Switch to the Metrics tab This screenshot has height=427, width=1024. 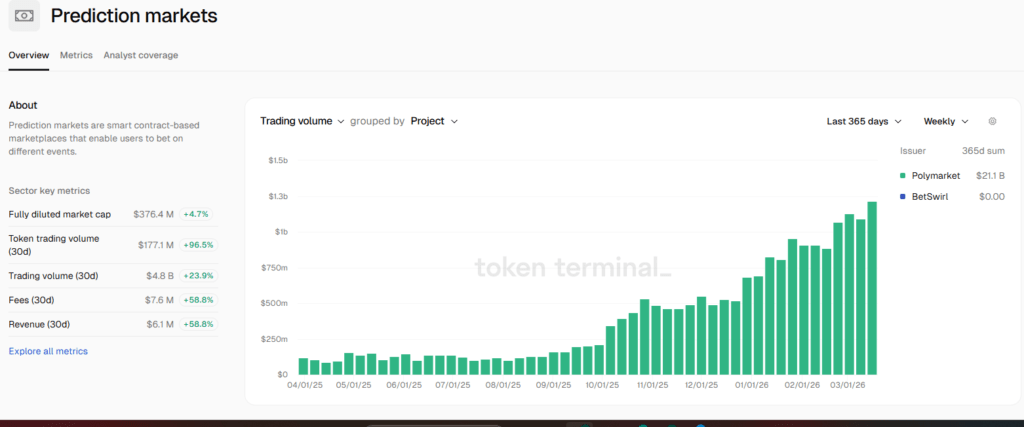76,55
